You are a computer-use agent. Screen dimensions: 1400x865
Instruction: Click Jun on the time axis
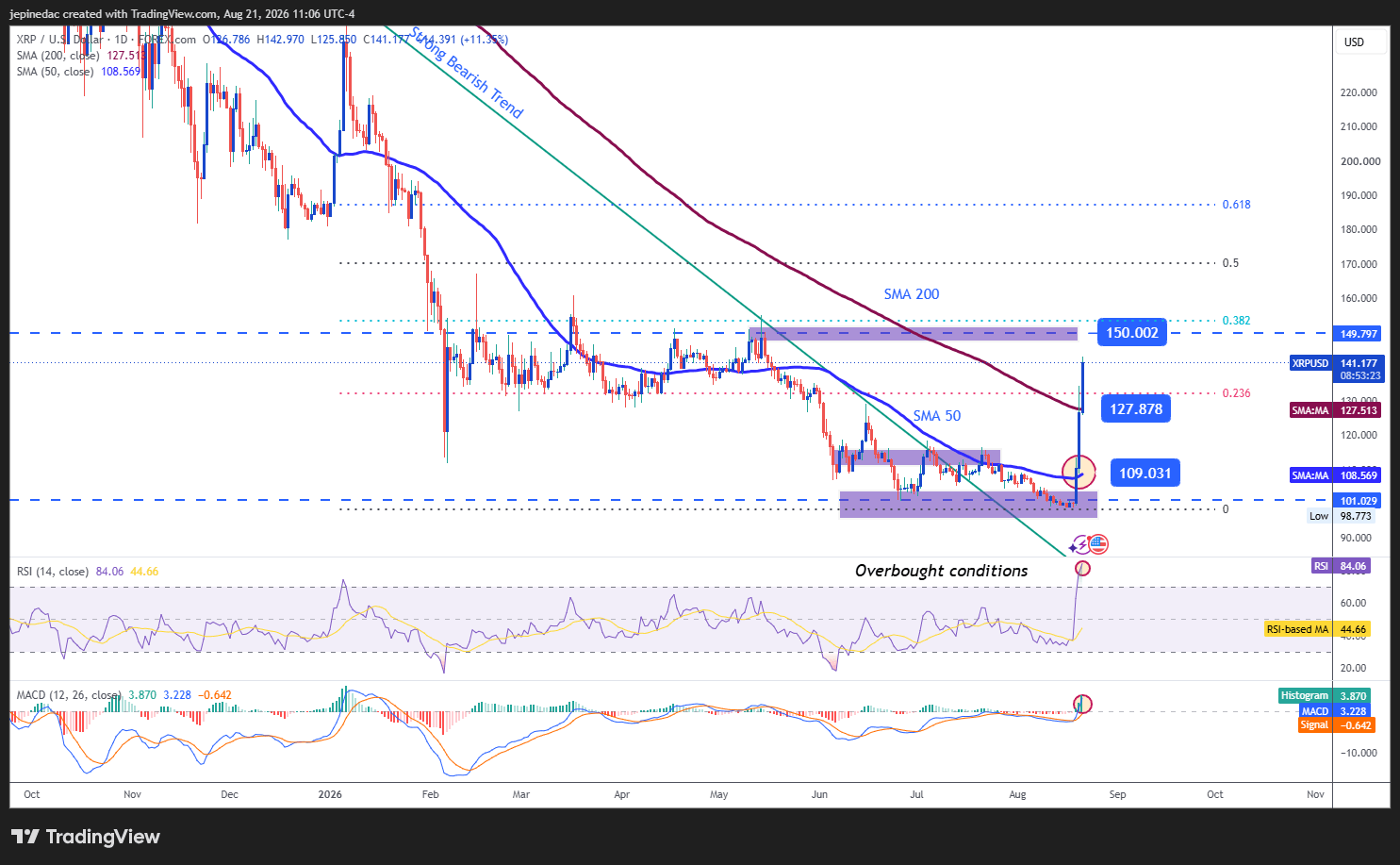point(820,794)
